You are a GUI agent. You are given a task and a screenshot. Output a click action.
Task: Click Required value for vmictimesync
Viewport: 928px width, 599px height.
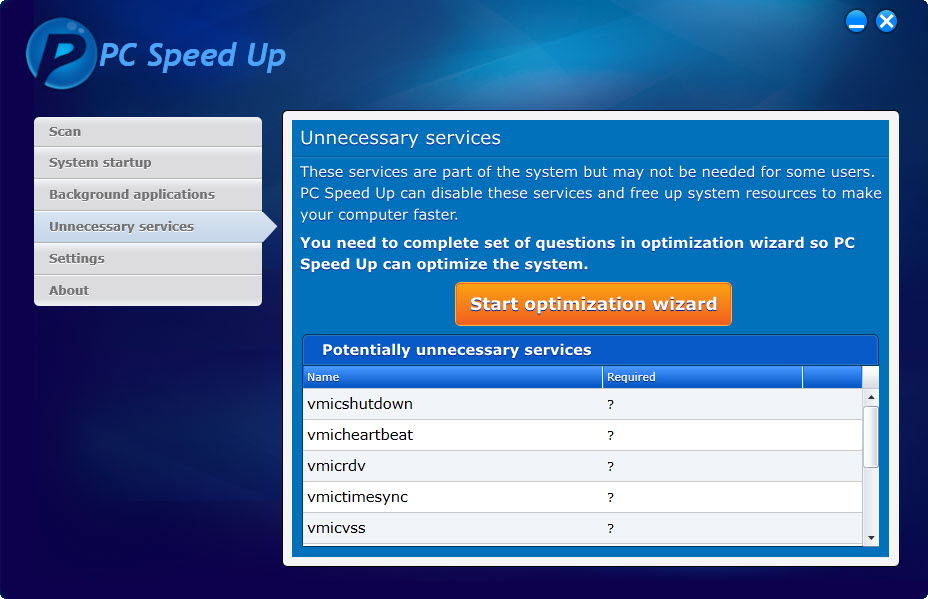coord(610,498)
